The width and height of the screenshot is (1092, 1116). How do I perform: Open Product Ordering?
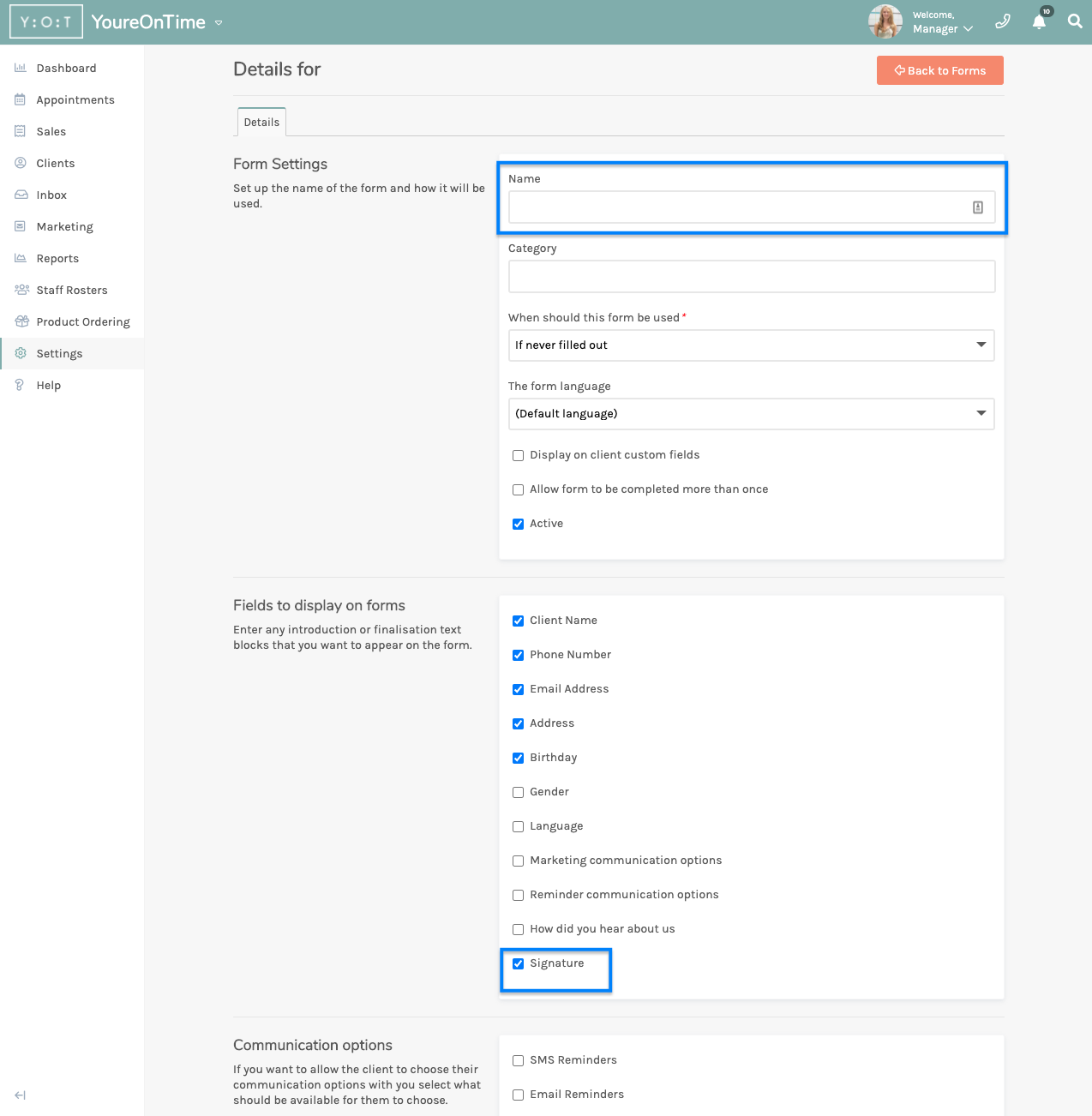click(81, 321)
